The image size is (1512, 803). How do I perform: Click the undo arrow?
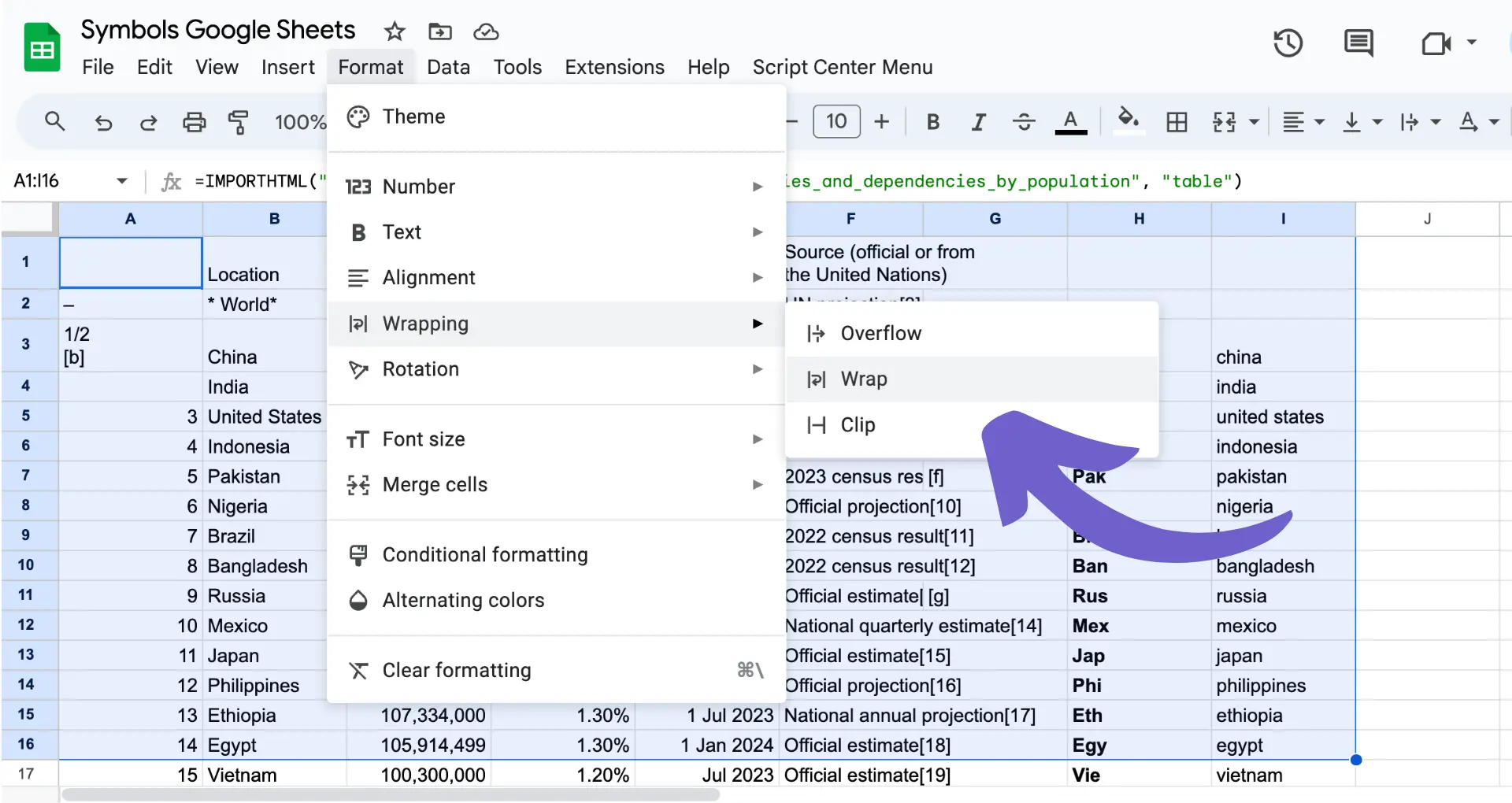tap(103, 122)
